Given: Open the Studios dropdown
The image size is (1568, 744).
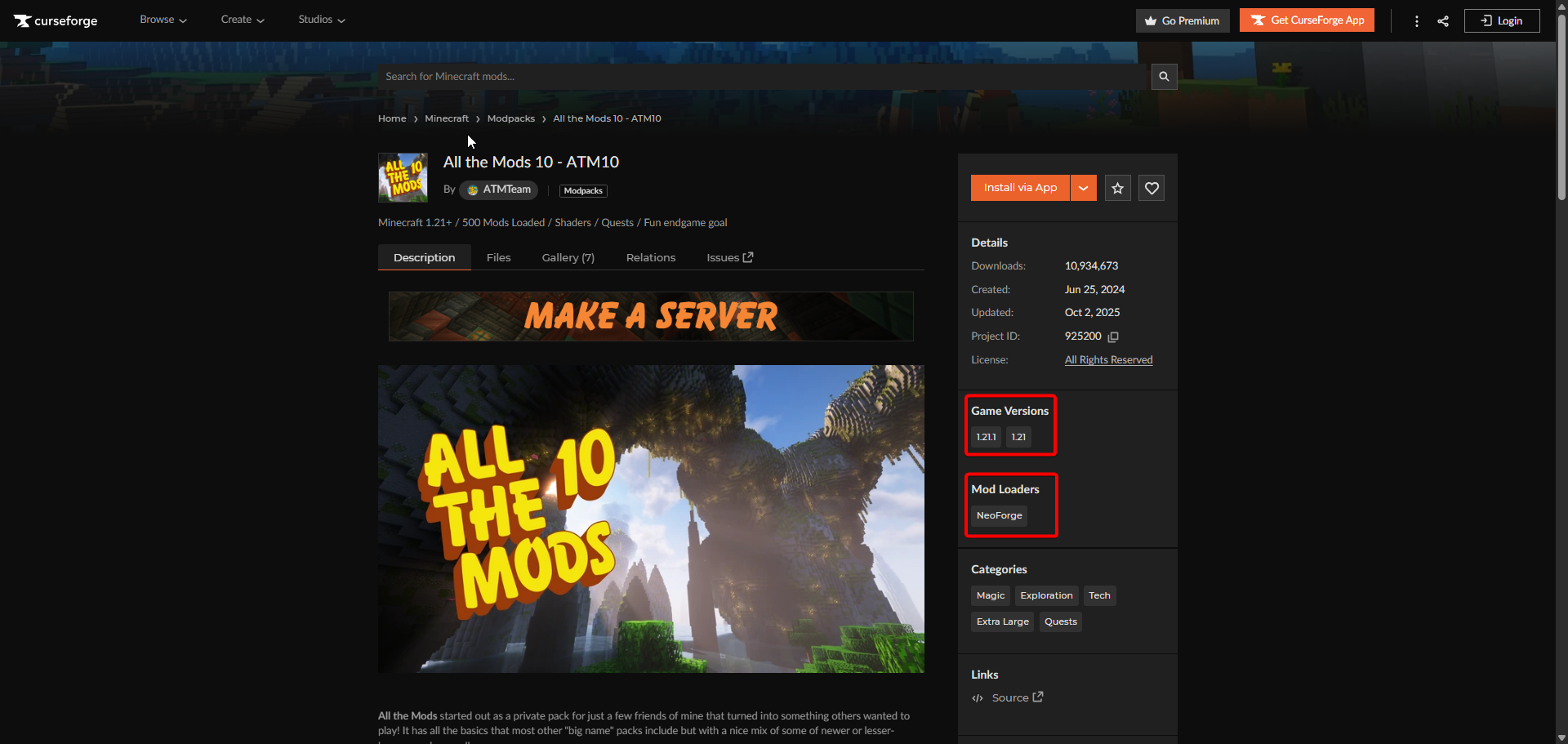Looking at the screenshot, I should pos(321,20).
